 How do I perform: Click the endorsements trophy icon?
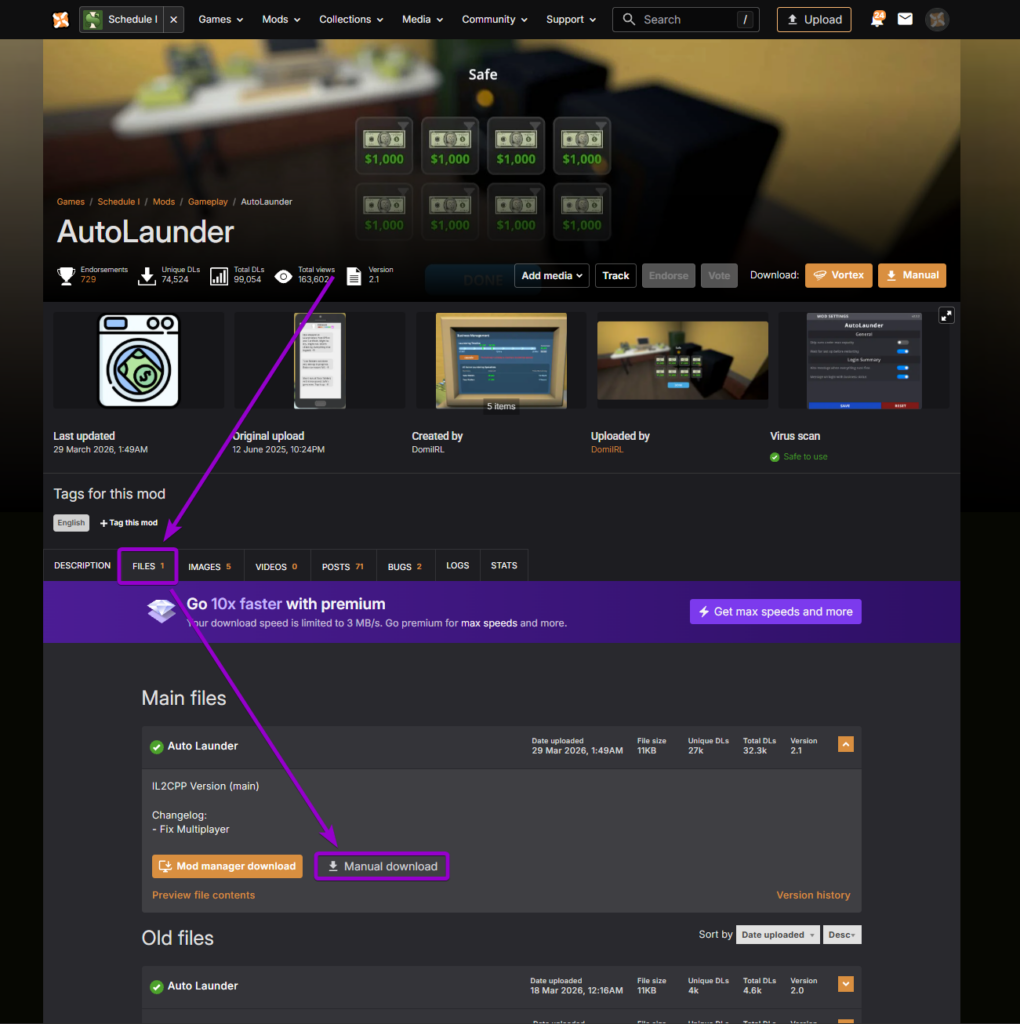(x=66, y=276)
